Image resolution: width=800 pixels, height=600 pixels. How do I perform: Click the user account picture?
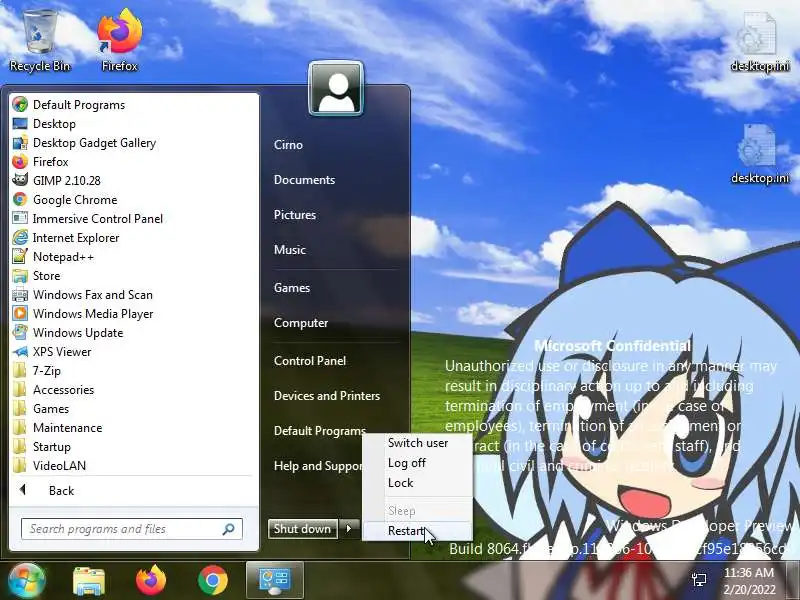336,89
